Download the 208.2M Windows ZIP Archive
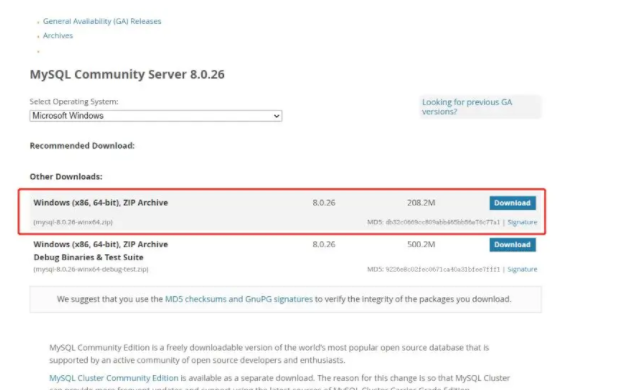 pos(512,203)
